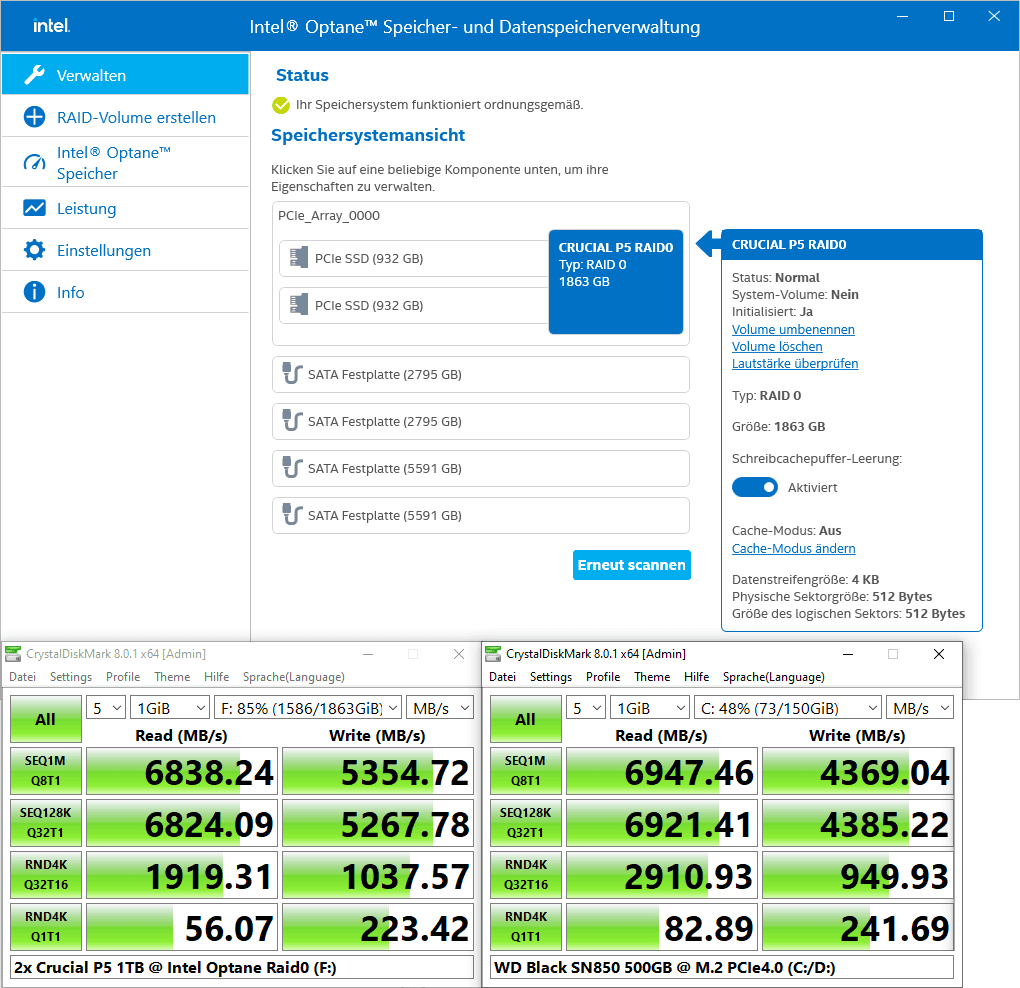
Task: Click the Volume löschen link
Action: coord(777,346)
